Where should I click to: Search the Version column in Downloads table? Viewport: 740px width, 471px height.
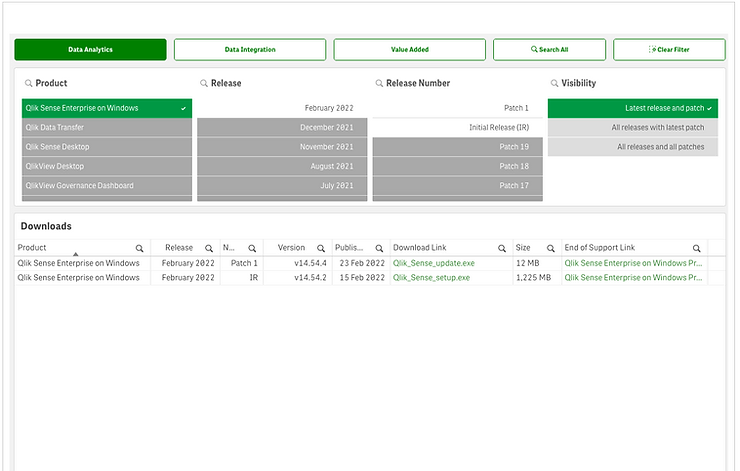click(x=321, y=248)
